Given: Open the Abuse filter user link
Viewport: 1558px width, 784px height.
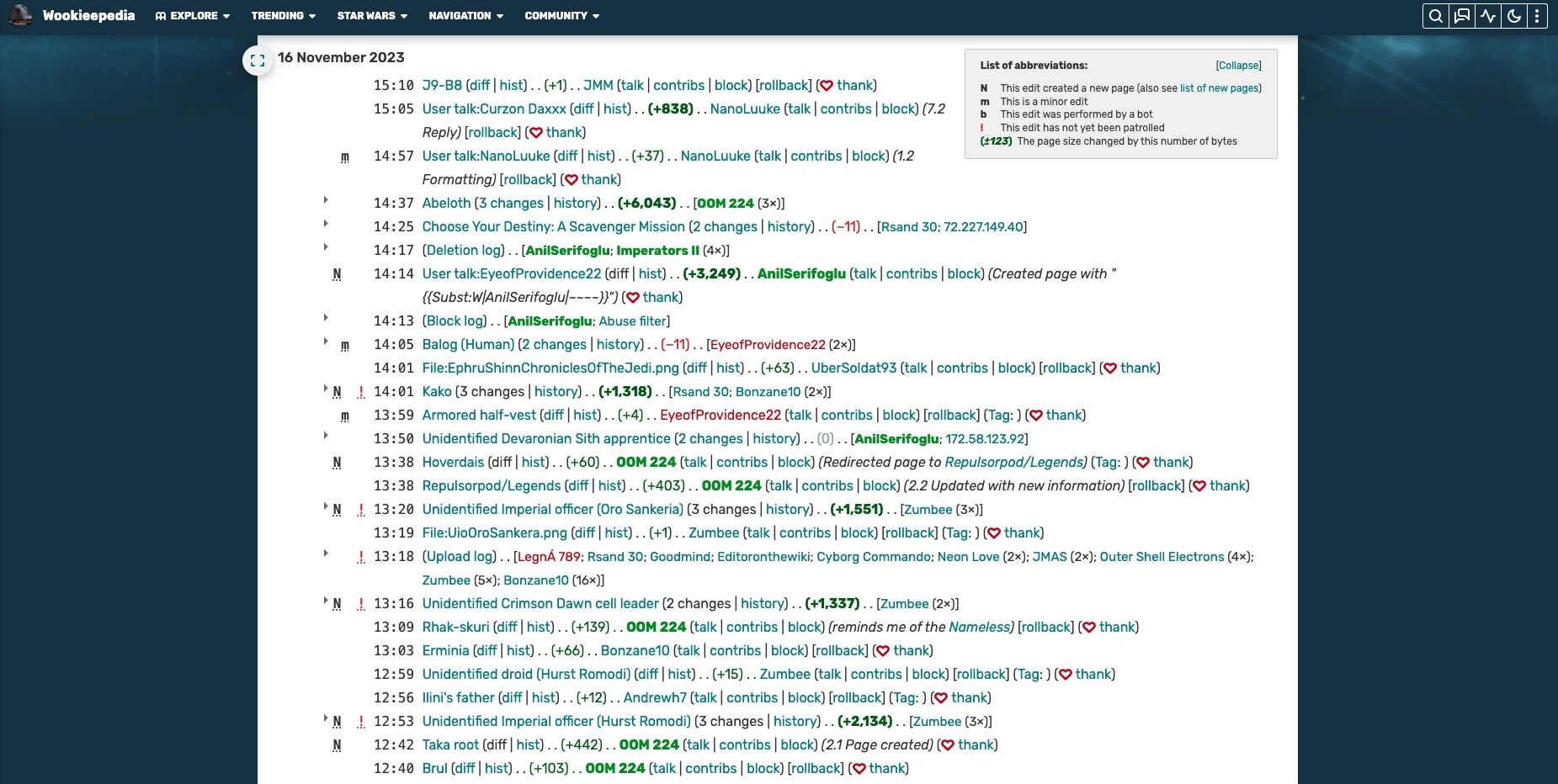Looking at the screenshot, I should tap(633, 321).
